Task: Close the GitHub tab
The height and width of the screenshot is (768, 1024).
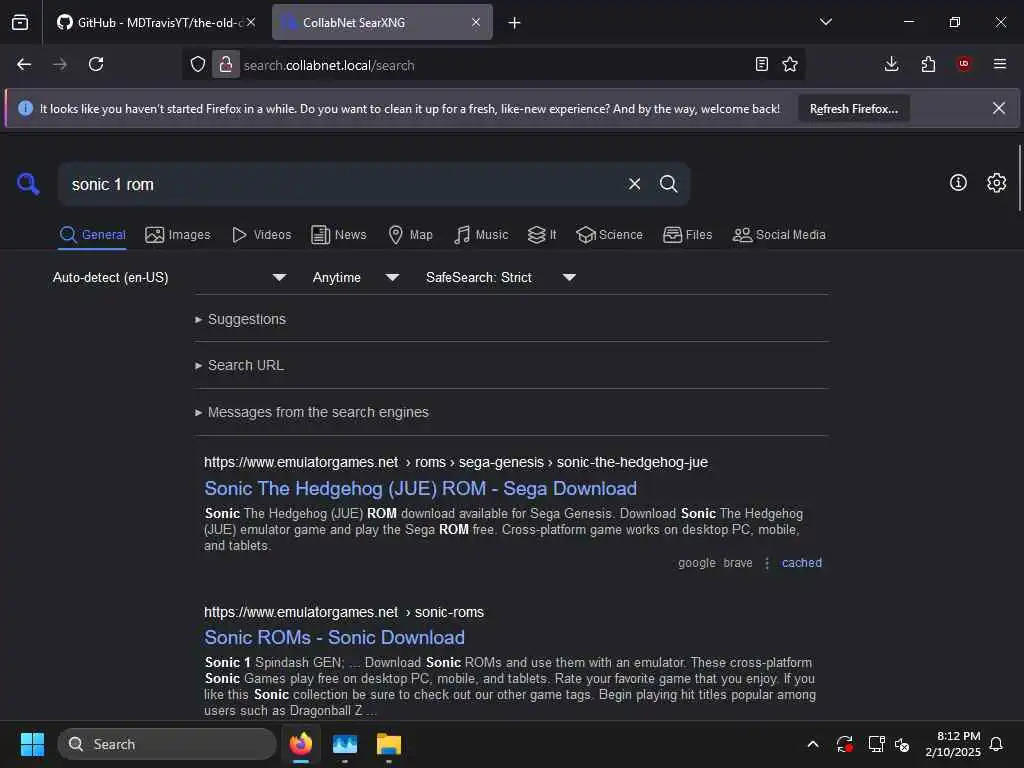Action: (251, 23)
